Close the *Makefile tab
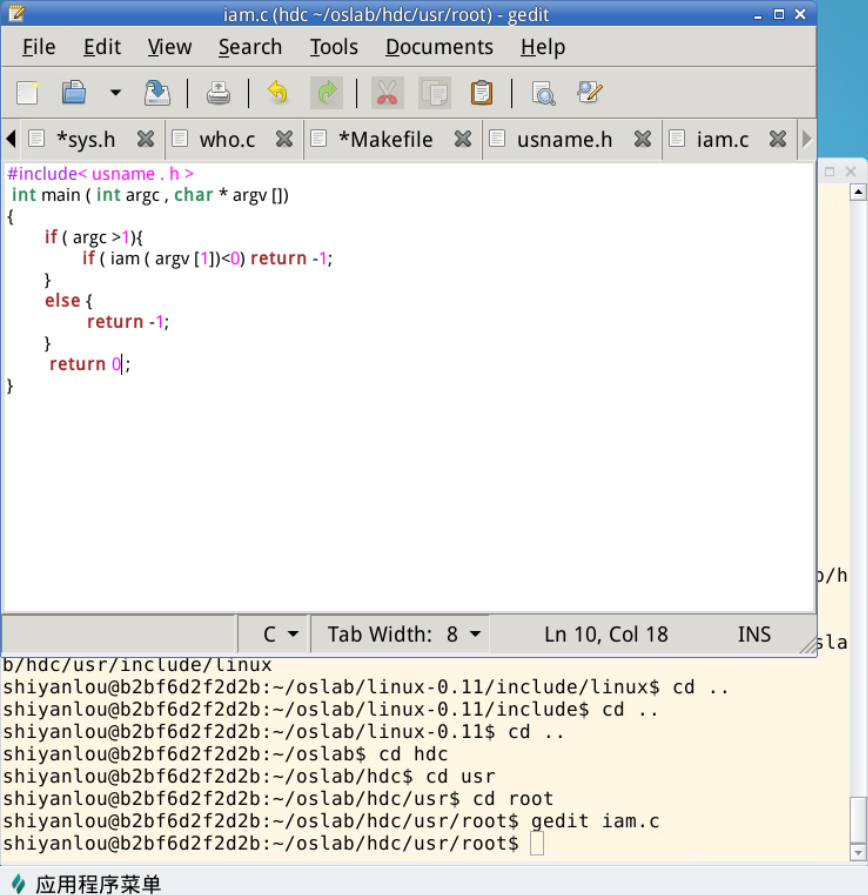The image size is (868, 895). (x=462, y=139)
